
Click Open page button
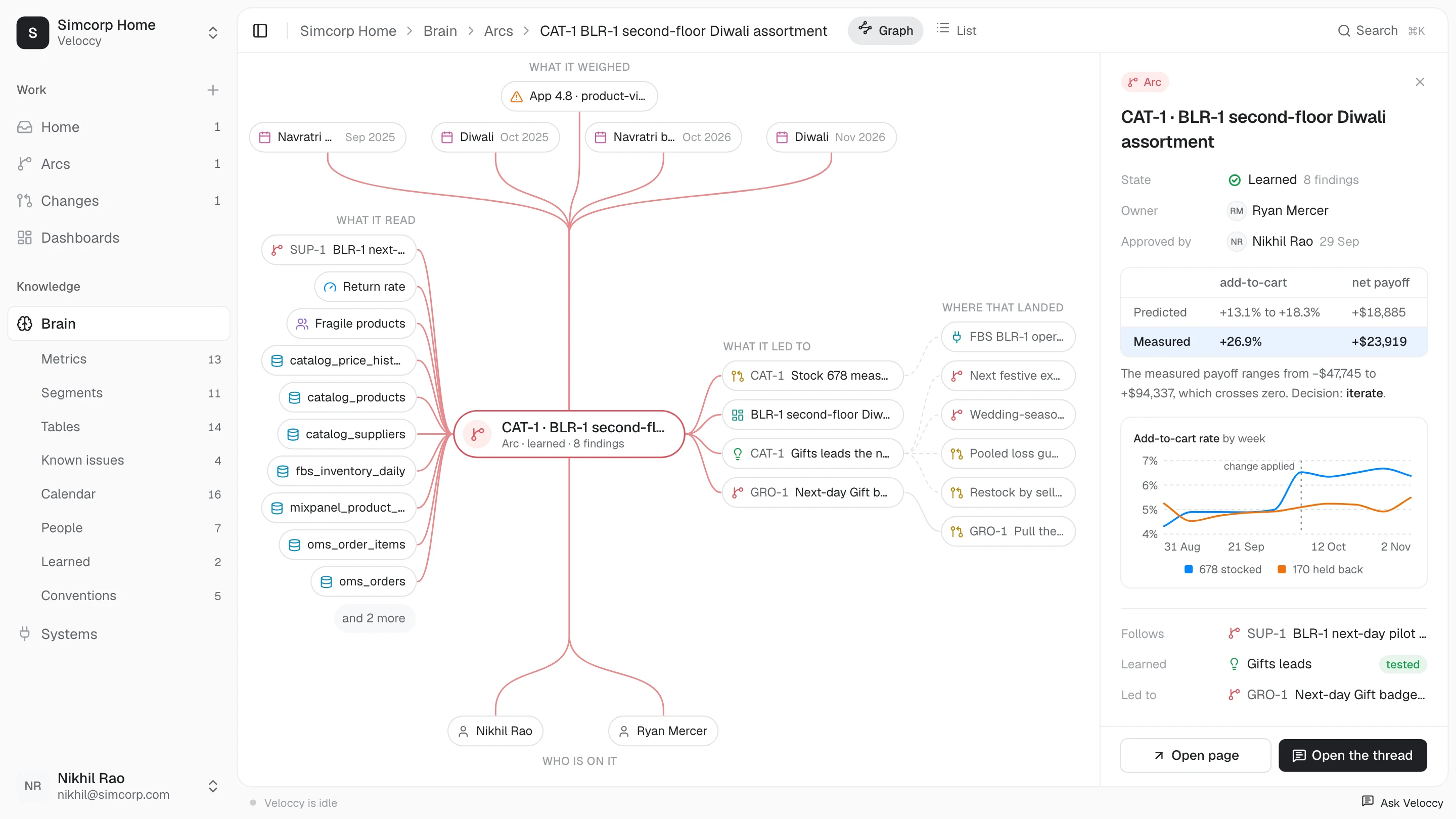[1196, 755]
